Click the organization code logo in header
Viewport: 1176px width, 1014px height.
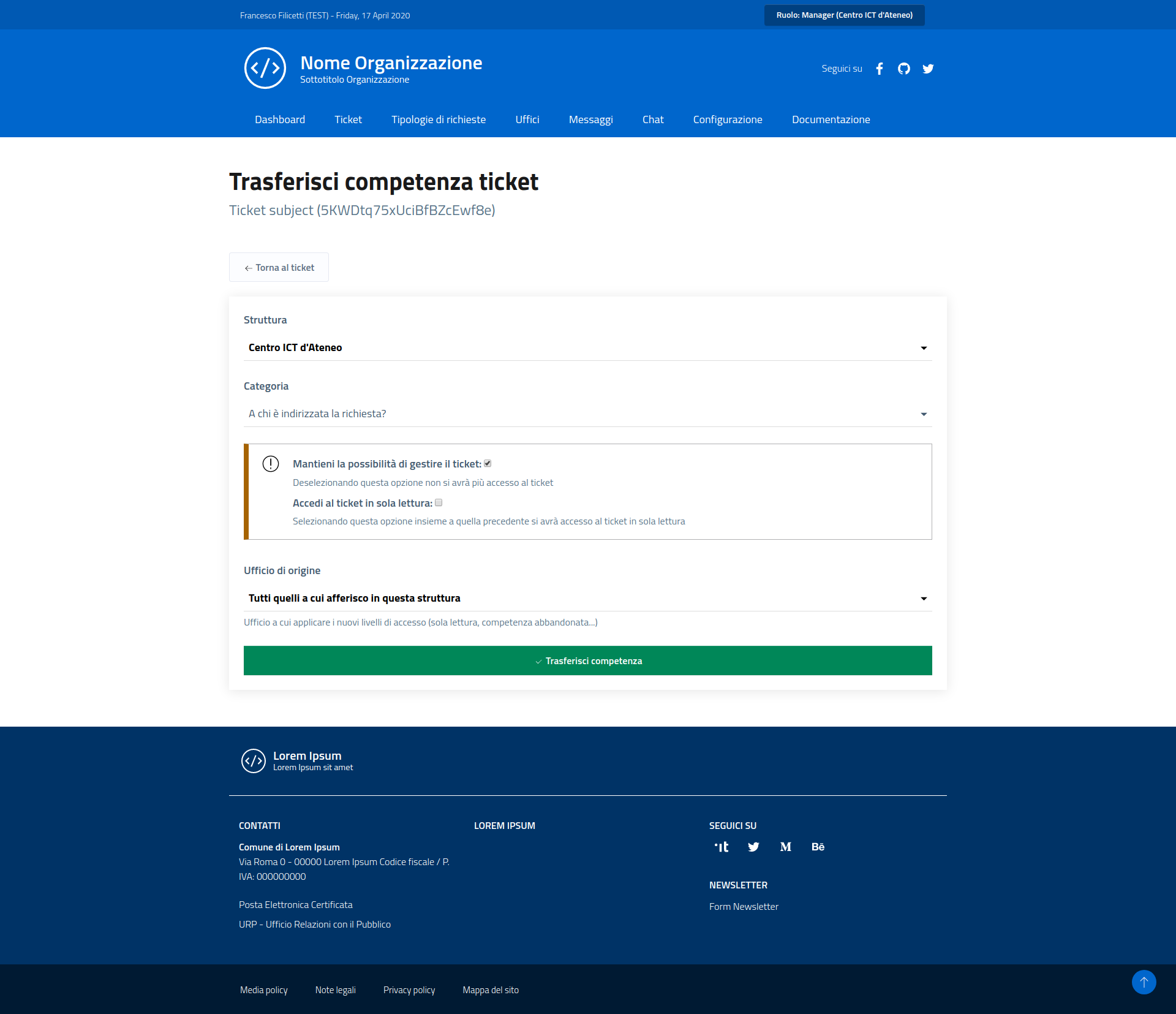coord(265,68)
